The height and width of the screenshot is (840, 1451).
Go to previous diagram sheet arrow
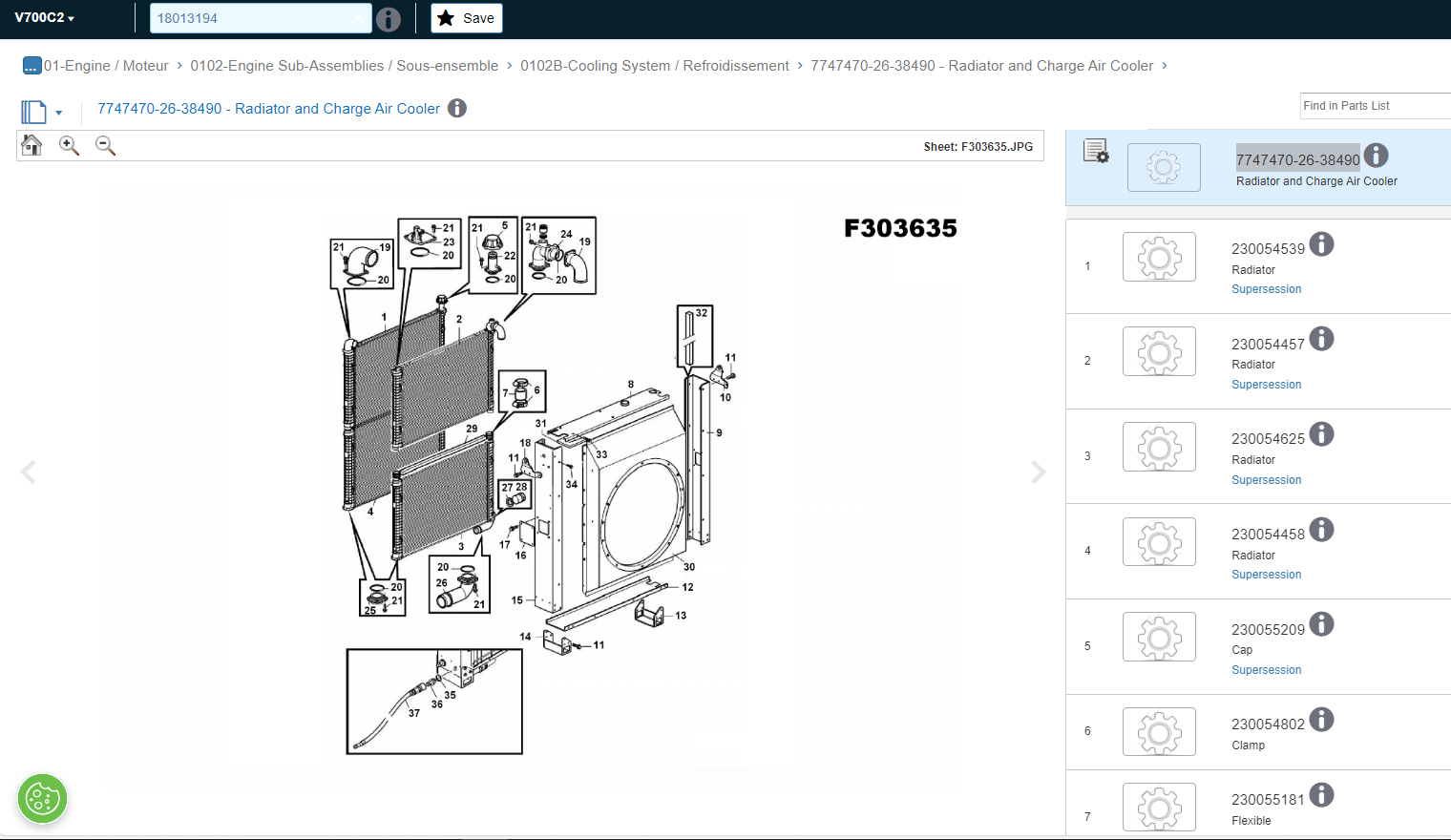[x=29, y=472]
